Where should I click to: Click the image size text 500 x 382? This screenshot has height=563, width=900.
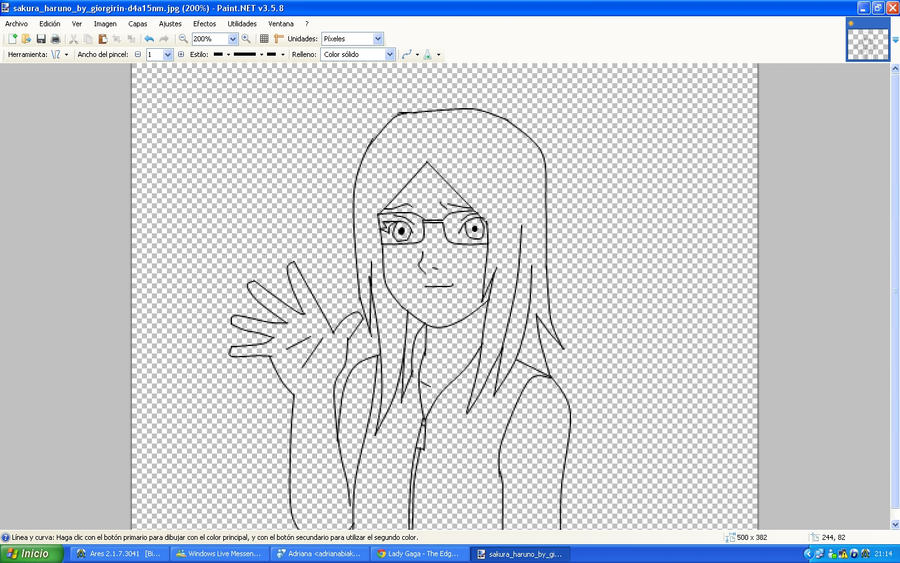752,538
